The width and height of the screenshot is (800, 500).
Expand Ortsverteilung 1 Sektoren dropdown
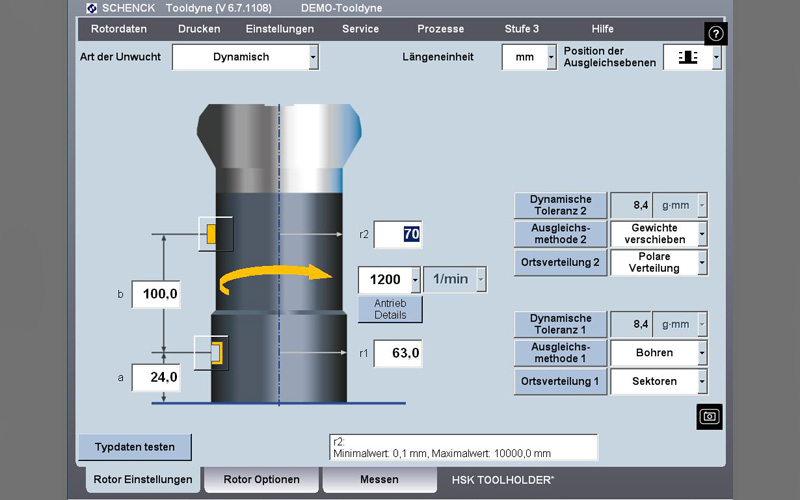702,381
